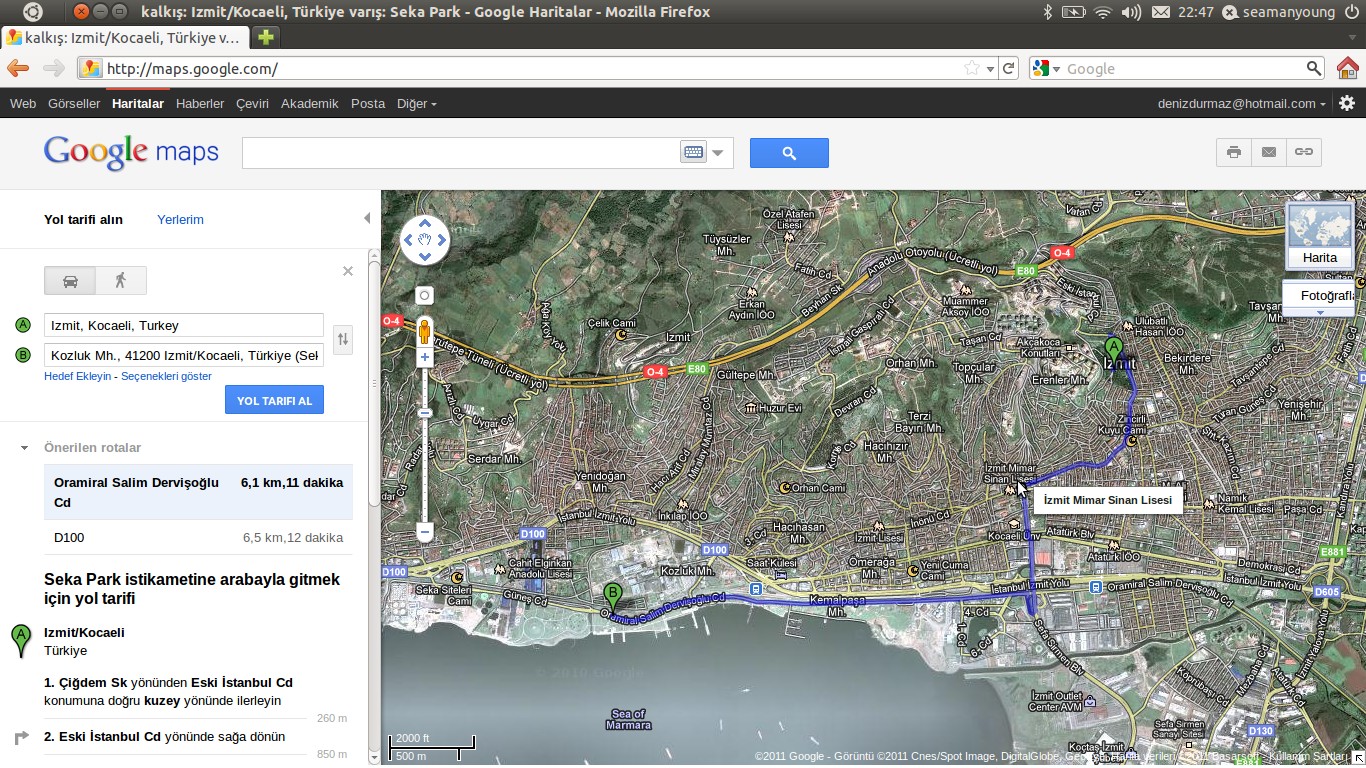1366x768 pixels.
Task: Click the show my location button on the map
Action: click(425, 295)
